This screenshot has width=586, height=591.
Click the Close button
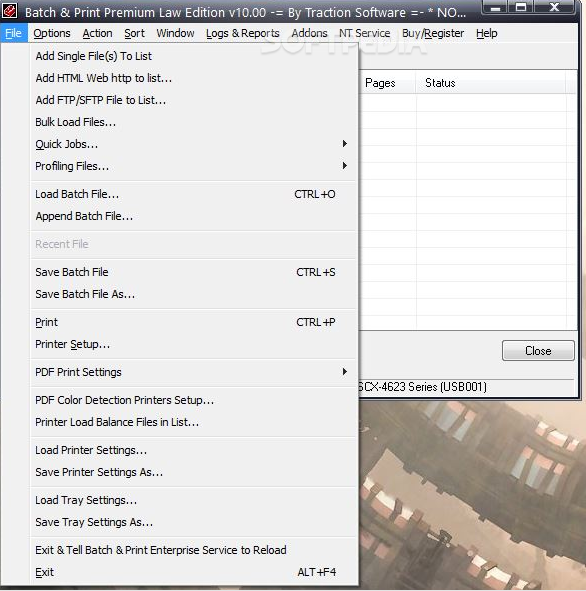[538, 351]
